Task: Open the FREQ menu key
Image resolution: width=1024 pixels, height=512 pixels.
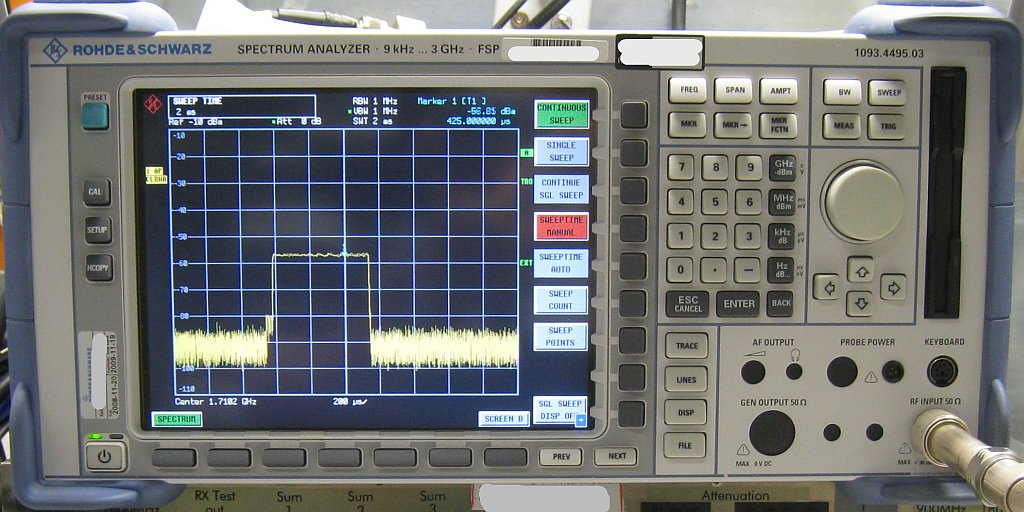Action: (688, 90)
